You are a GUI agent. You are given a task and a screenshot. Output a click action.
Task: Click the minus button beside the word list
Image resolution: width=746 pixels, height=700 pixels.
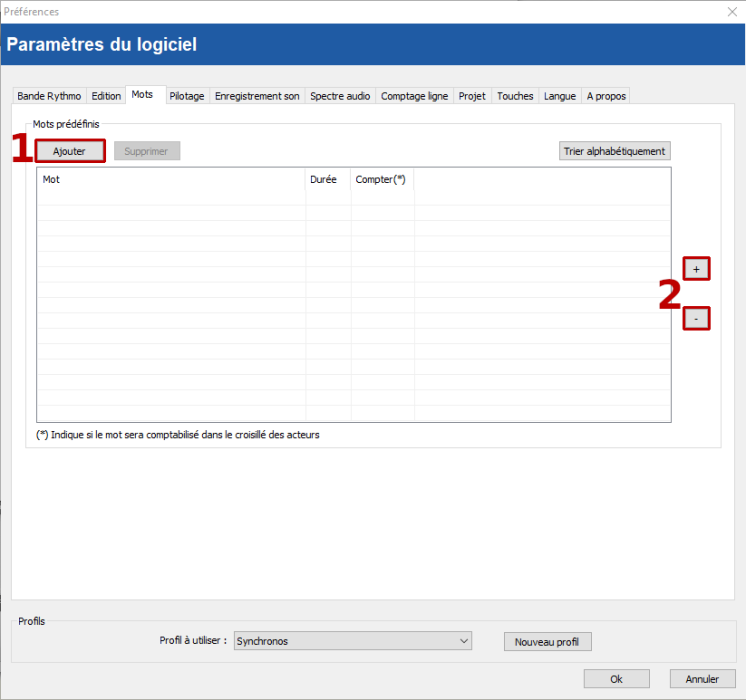click(697, 319)
